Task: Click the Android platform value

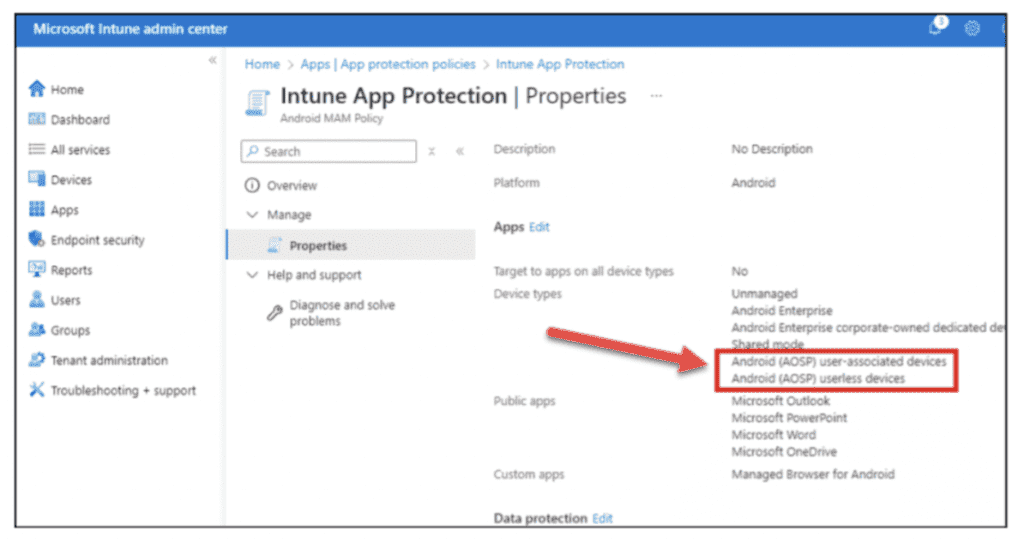Action: click(x=753, y=183)
